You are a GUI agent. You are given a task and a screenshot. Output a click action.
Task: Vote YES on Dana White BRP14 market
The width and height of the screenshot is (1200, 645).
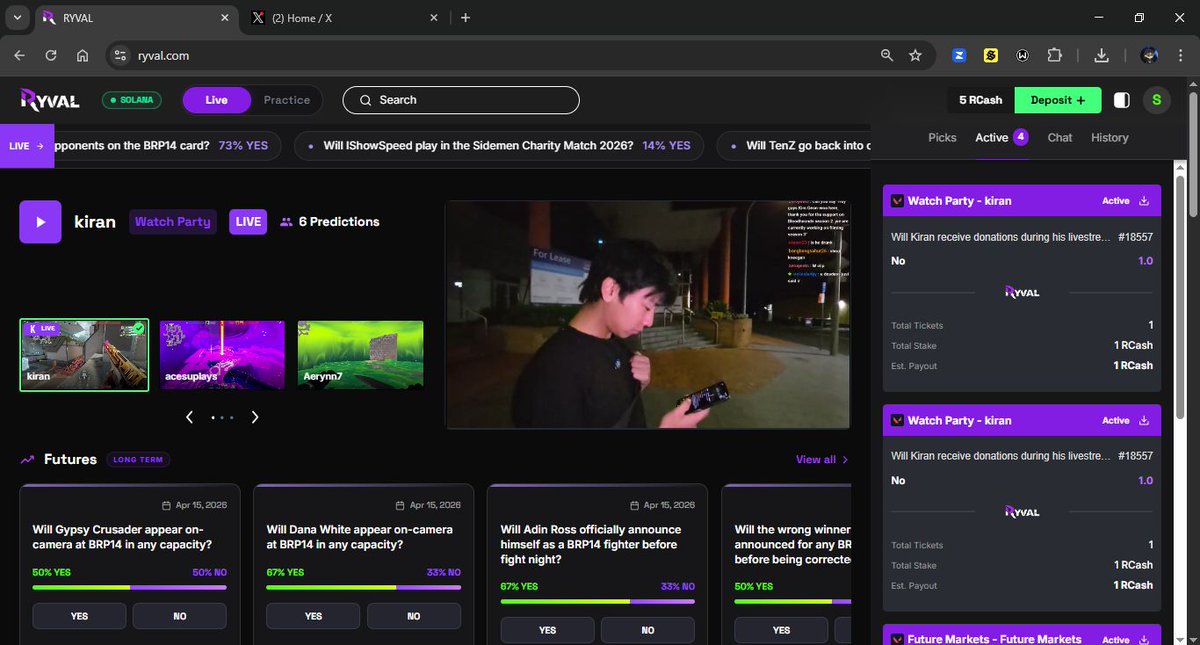(314, 616)
